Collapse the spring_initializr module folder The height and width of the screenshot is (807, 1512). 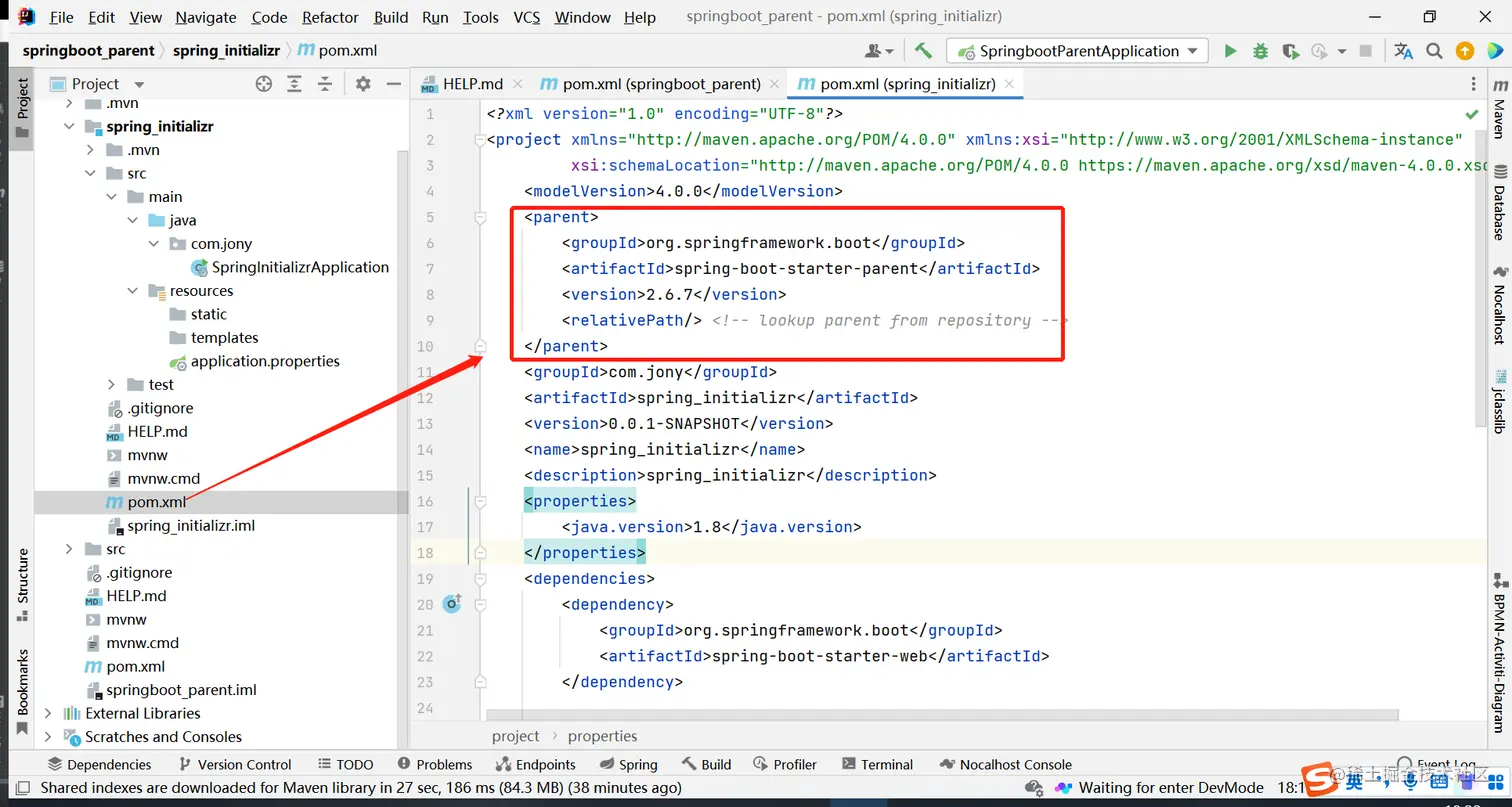point(68,127)
